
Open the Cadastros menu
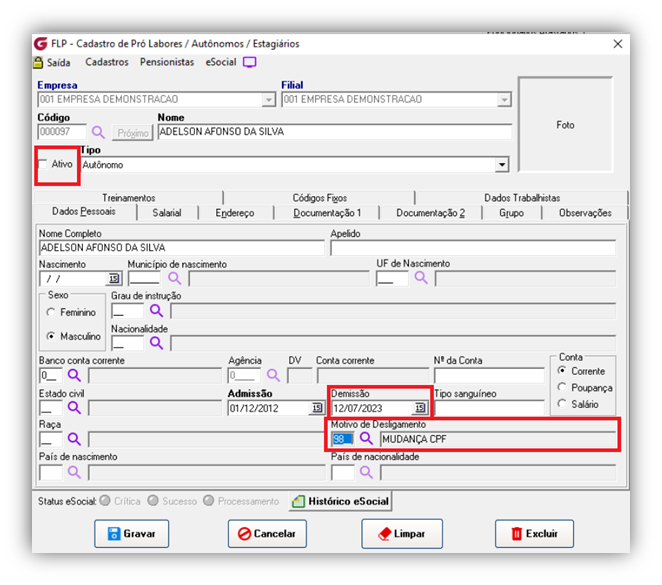point(107,62)
